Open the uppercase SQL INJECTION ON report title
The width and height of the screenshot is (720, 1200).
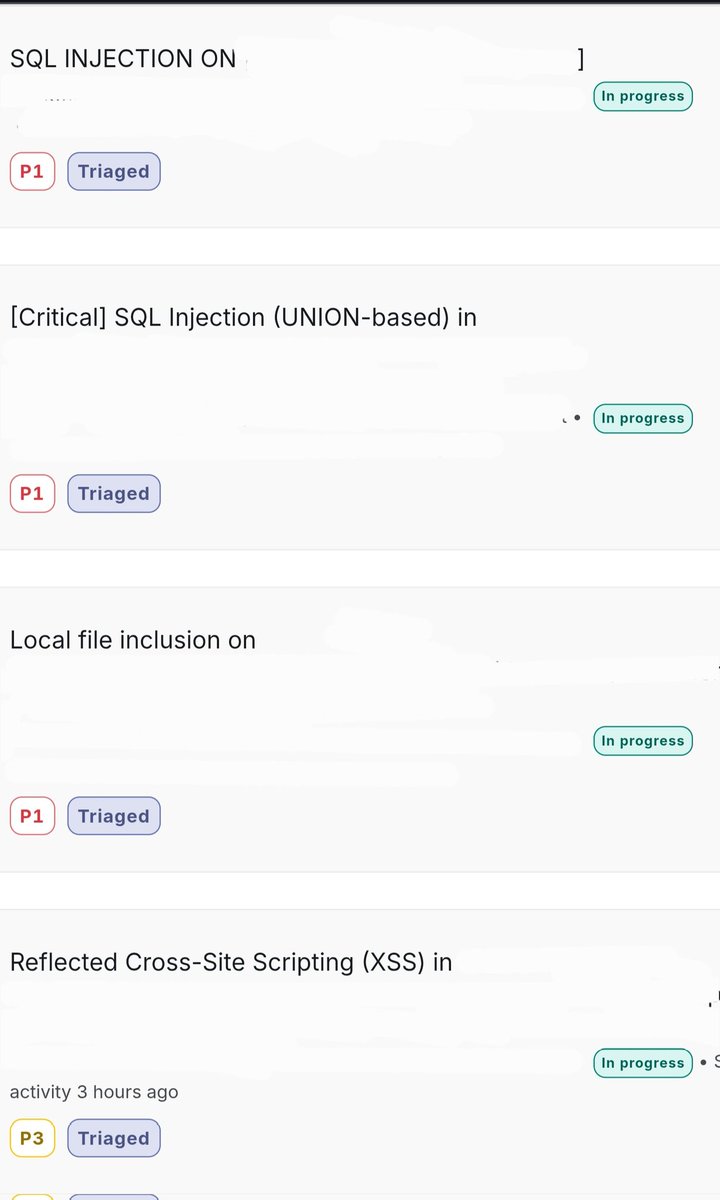(x=123, y=59)
